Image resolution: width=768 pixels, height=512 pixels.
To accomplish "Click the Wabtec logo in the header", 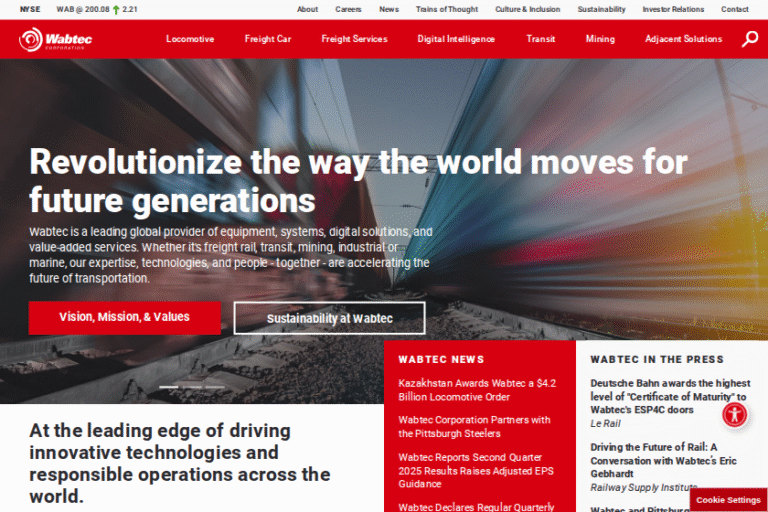I will point(55,39).
